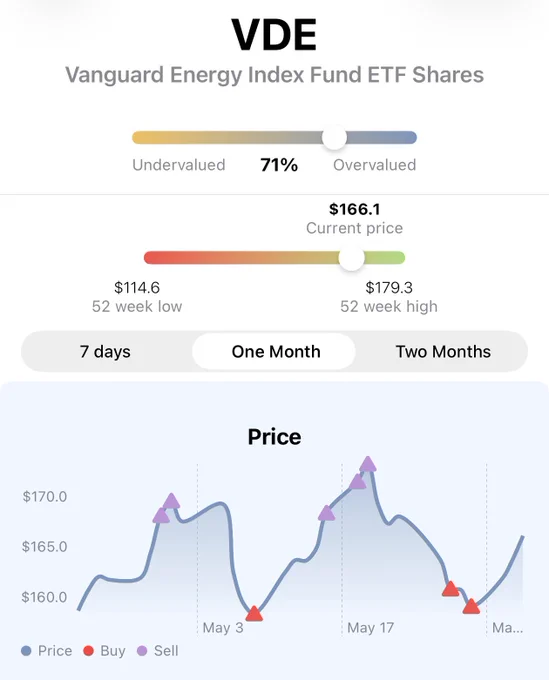Toggle the purple Sell legend dot
This screenshot has height=680, width=549.
pyautogui.click(x=142, y=651)
